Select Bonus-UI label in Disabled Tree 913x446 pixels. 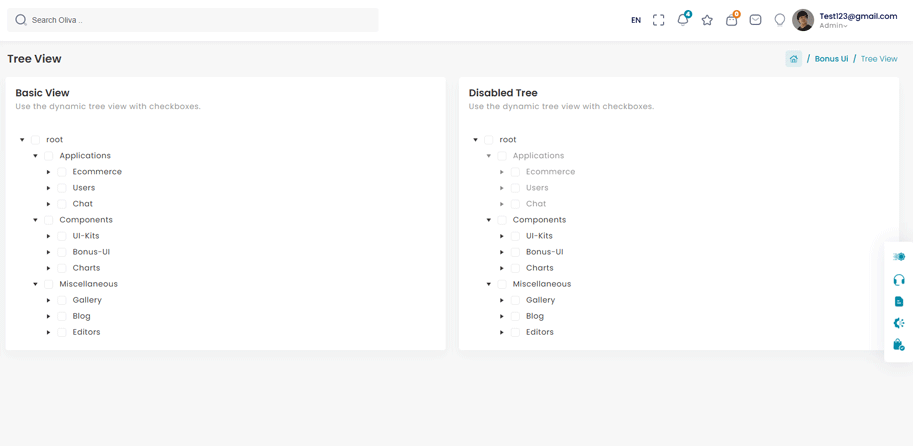coord(545,252)
